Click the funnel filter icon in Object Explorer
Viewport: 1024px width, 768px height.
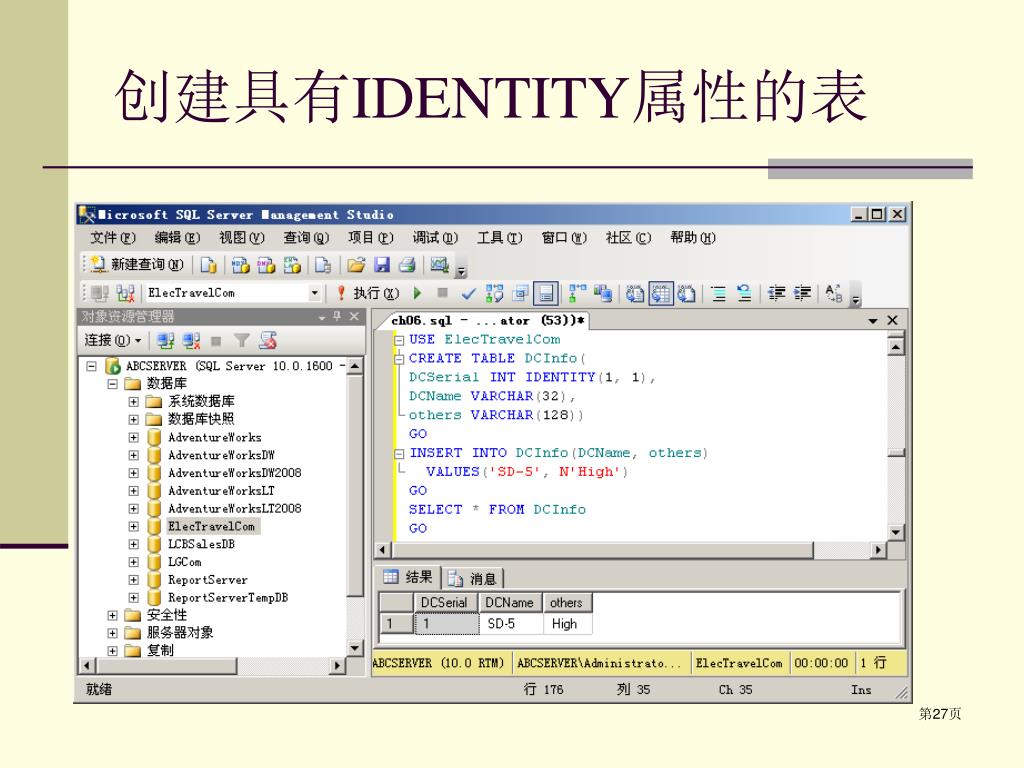[x=242, y=340]
